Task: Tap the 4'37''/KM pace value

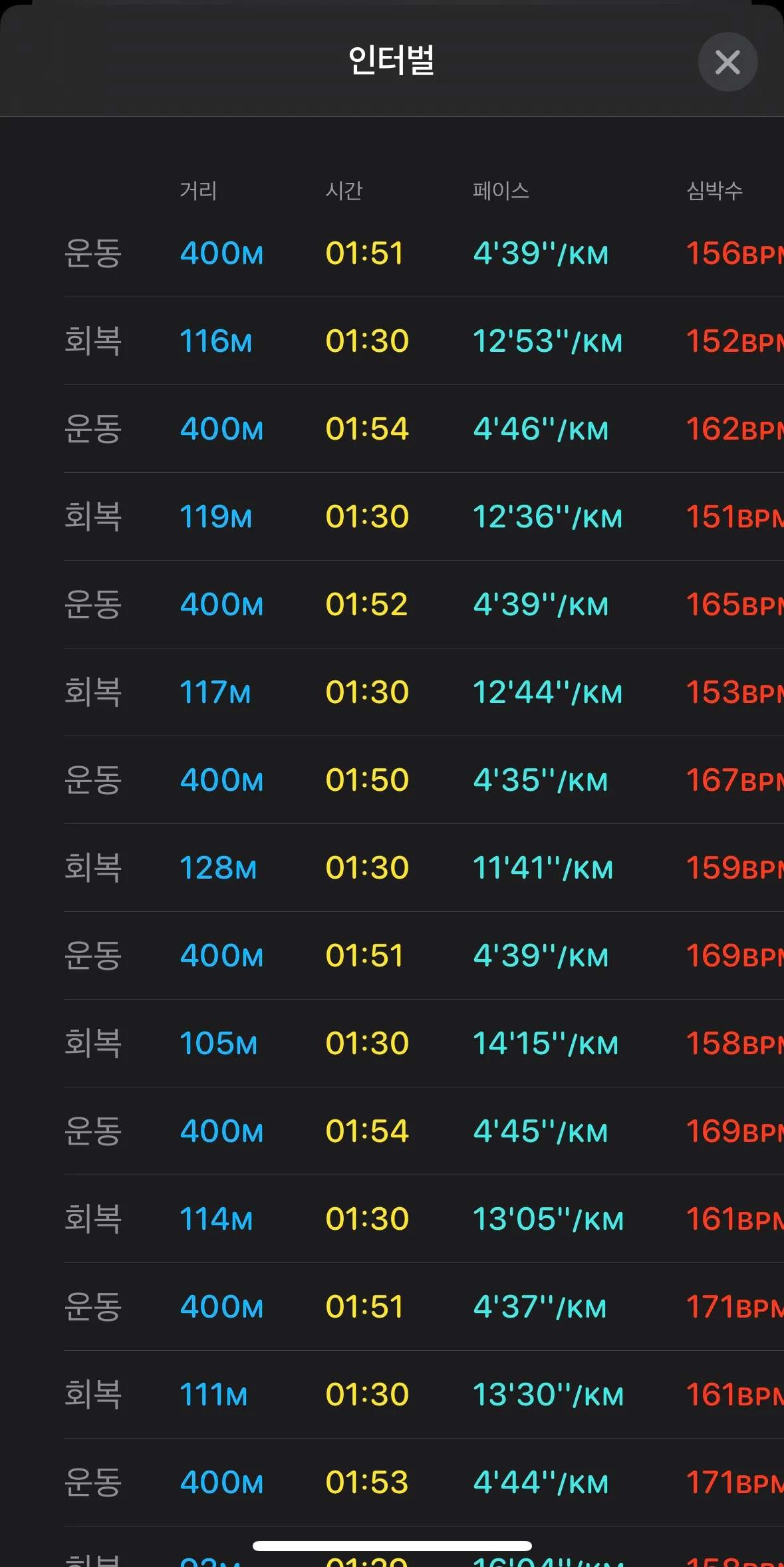Action: [x=540, y=1307]
